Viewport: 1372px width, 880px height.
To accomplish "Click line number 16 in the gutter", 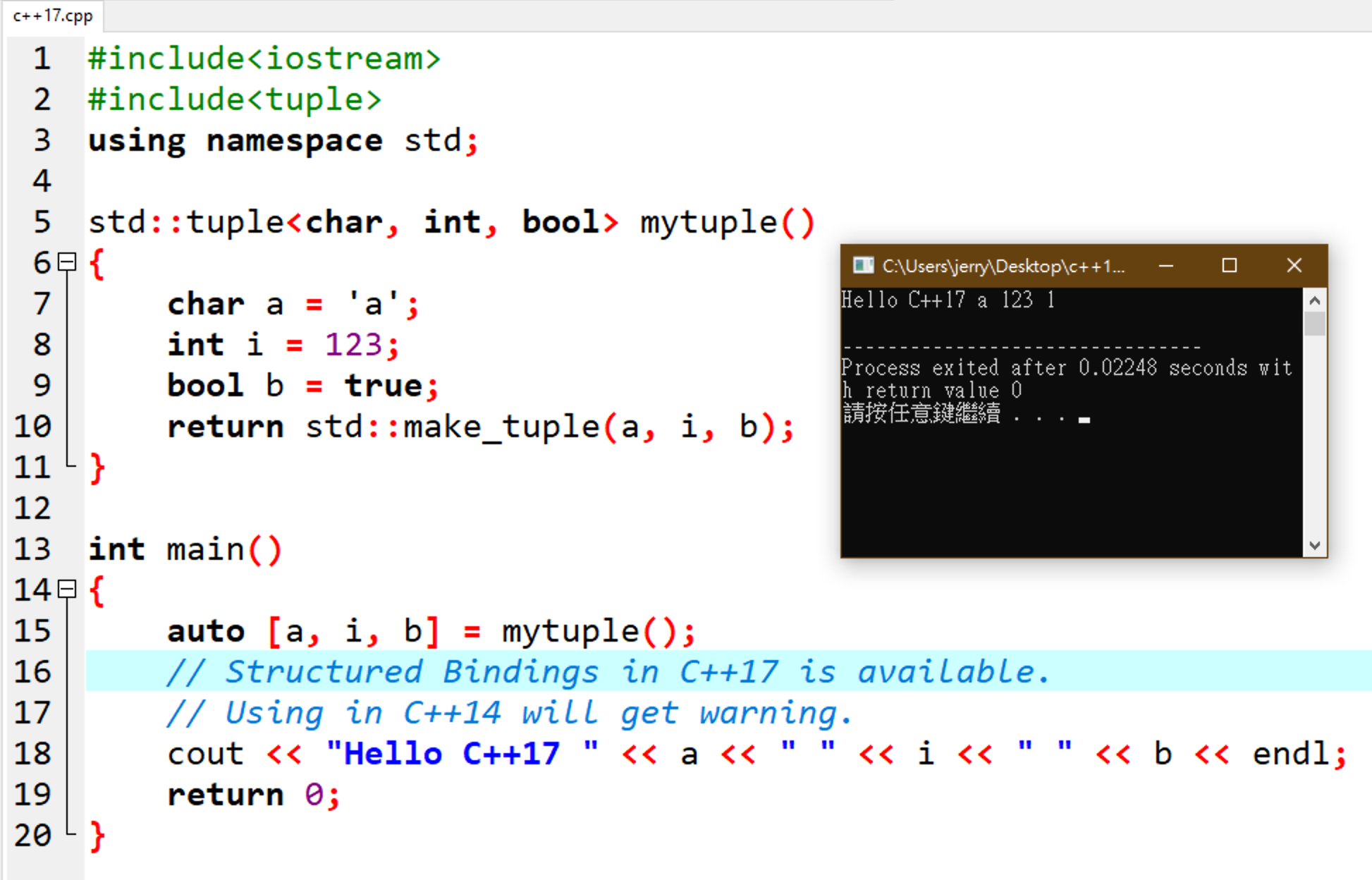I will click(32, 671).
